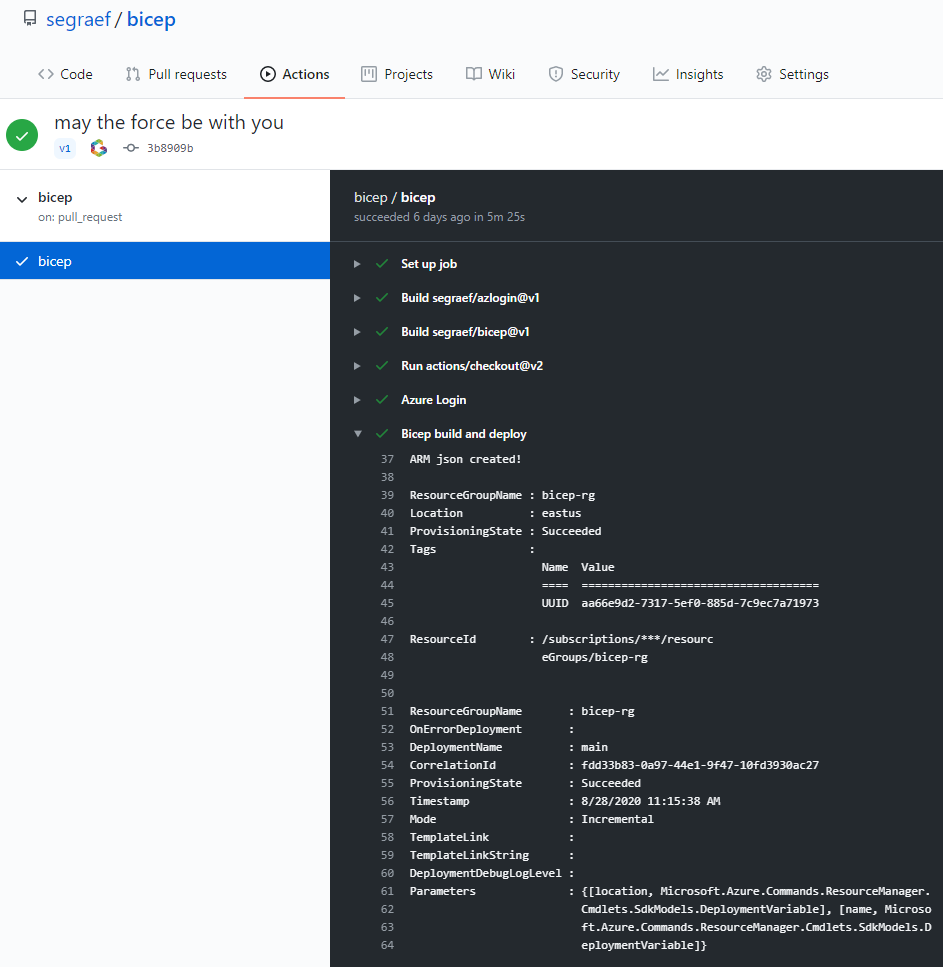Click the check icon for Build segraef/bicep@v1
943x967 pixels.
[382, 332]
